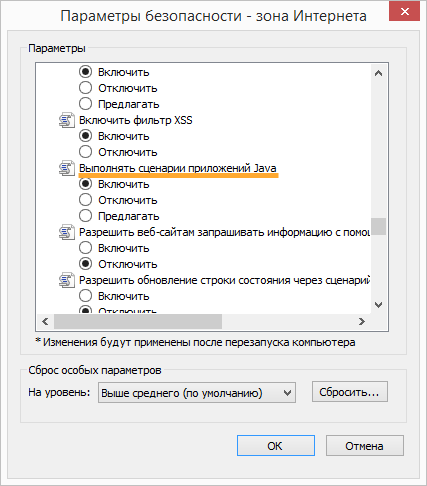This screenshot has height=486, width=427.
Task: Click the list's scroll up arrow
Action: tap(378, 73)
